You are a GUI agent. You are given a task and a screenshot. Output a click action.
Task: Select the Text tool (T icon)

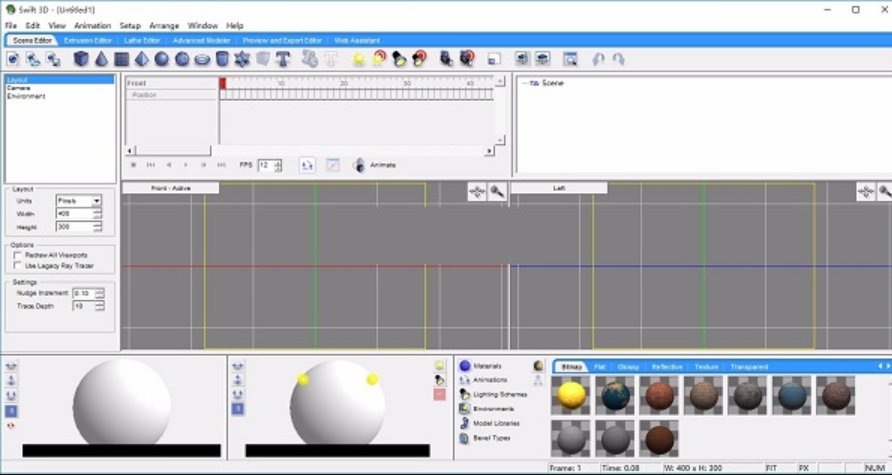283,59
